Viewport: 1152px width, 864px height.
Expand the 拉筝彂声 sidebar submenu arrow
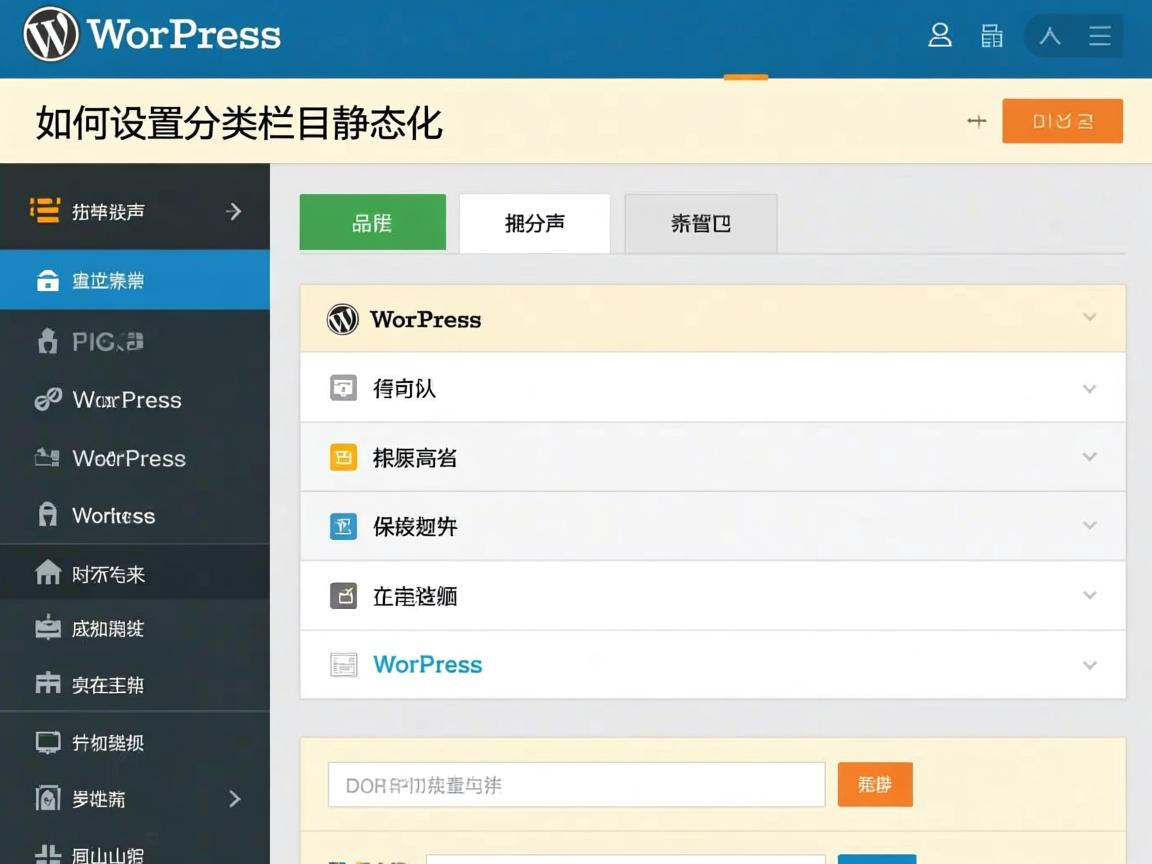tap(233, 211)
